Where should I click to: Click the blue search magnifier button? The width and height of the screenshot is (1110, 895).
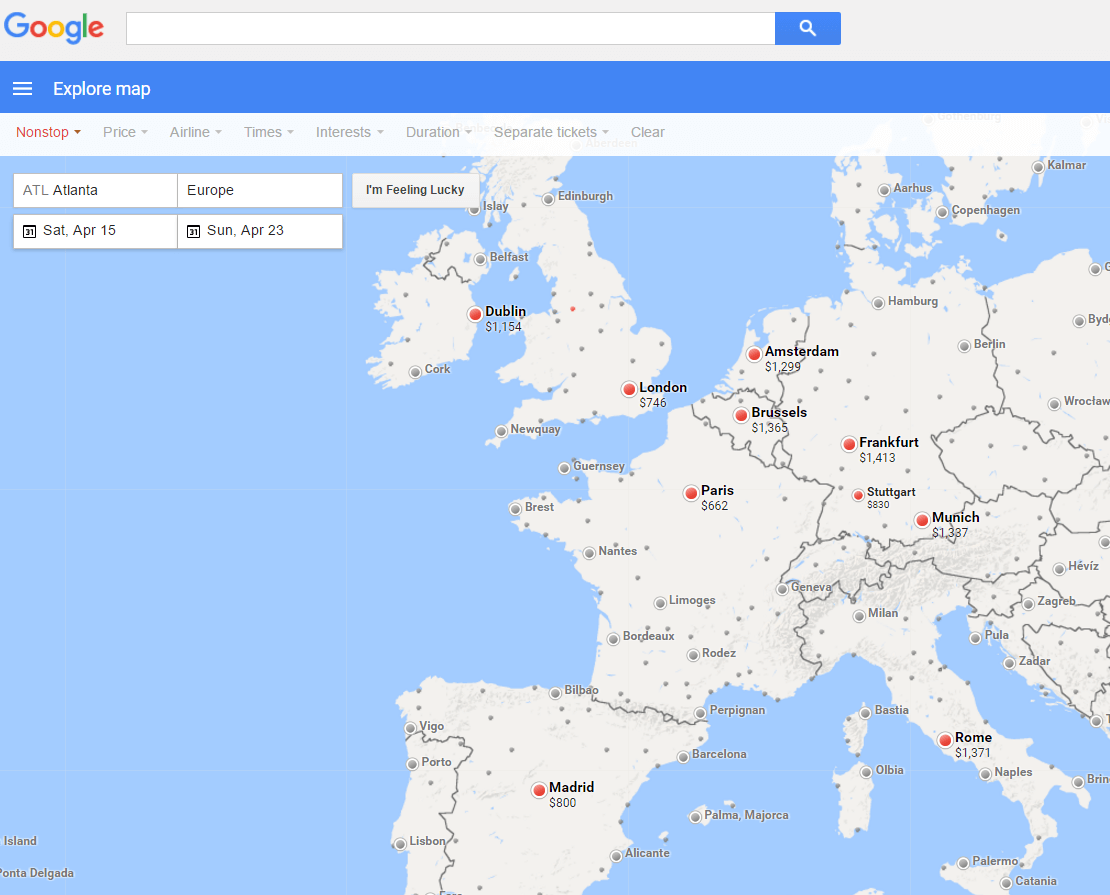(807, 29)
